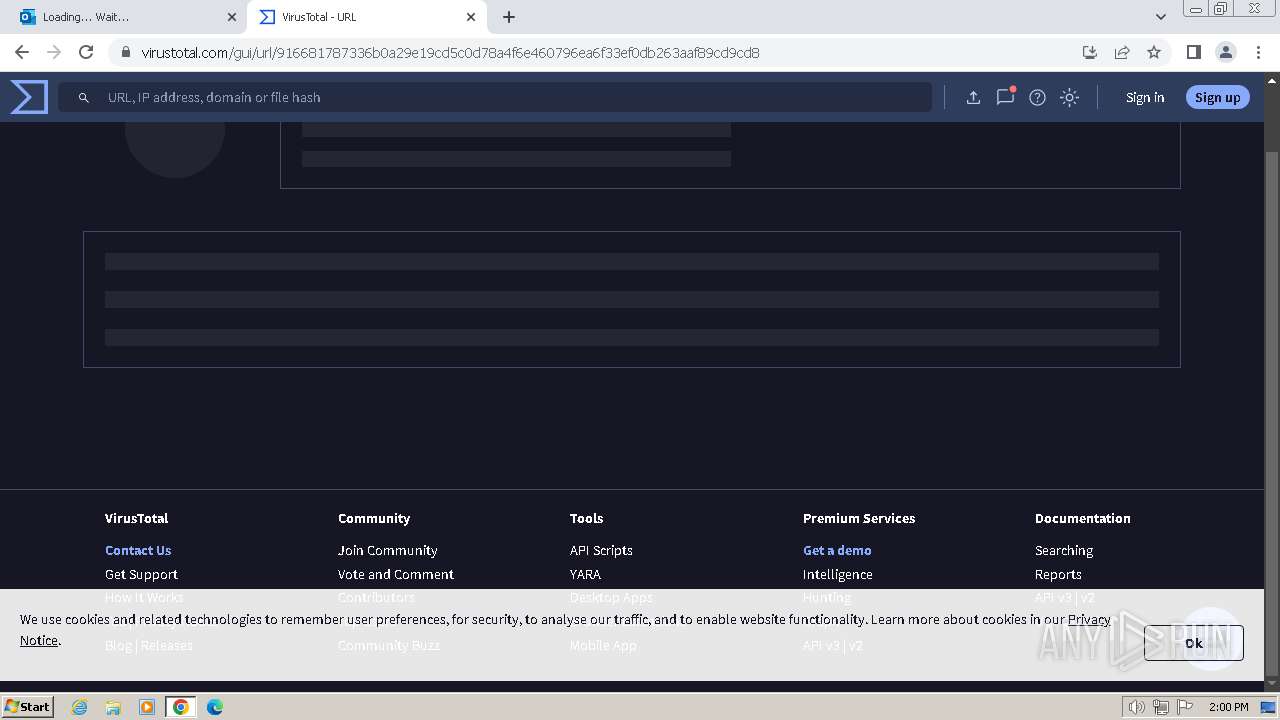Open the API Scripts link
Image resolution: width=1280 pixels, height=720 pixels.
(601, 550)
